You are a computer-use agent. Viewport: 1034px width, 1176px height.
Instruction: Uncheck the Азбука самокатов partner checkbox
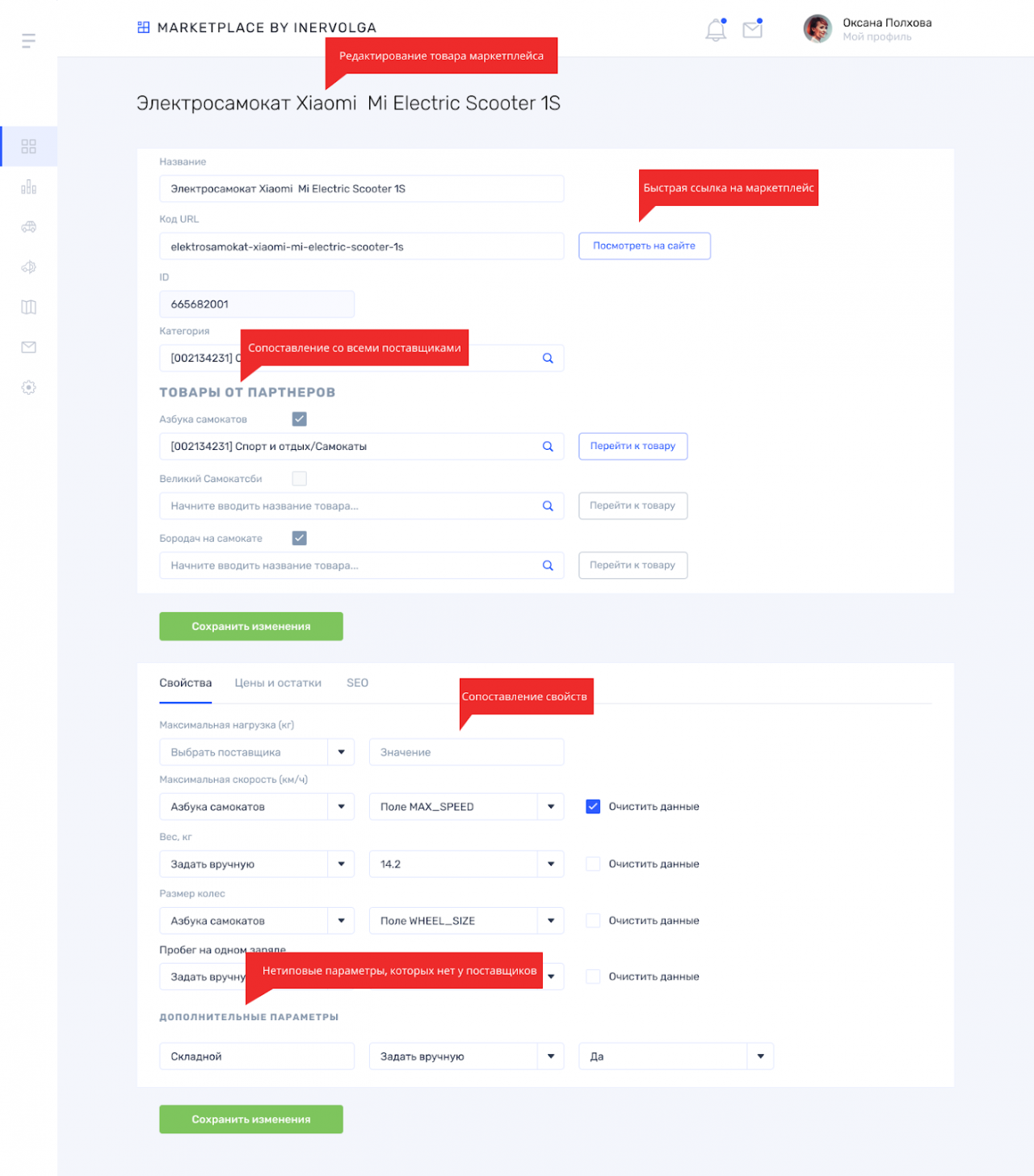(x=300, y=419)
